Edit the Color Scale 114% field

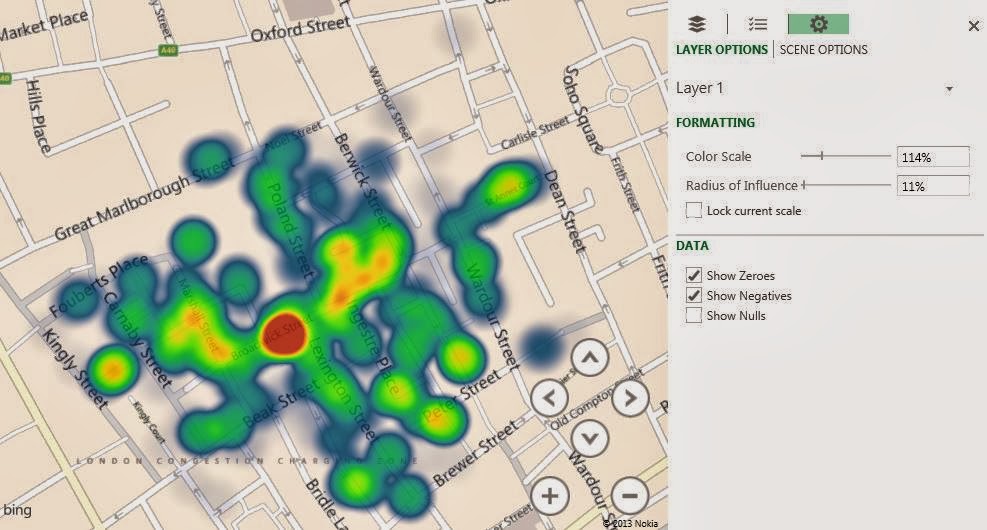[933, 157]
